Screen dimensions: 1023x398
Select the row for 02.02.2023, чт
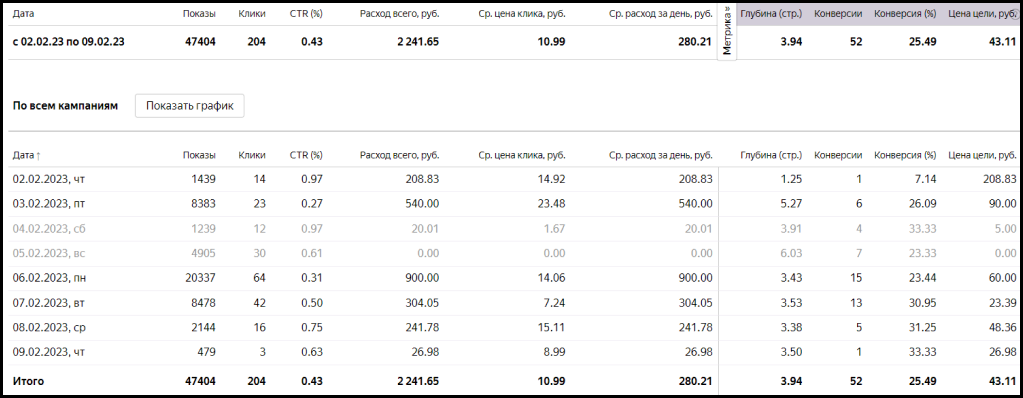point(513,179)
